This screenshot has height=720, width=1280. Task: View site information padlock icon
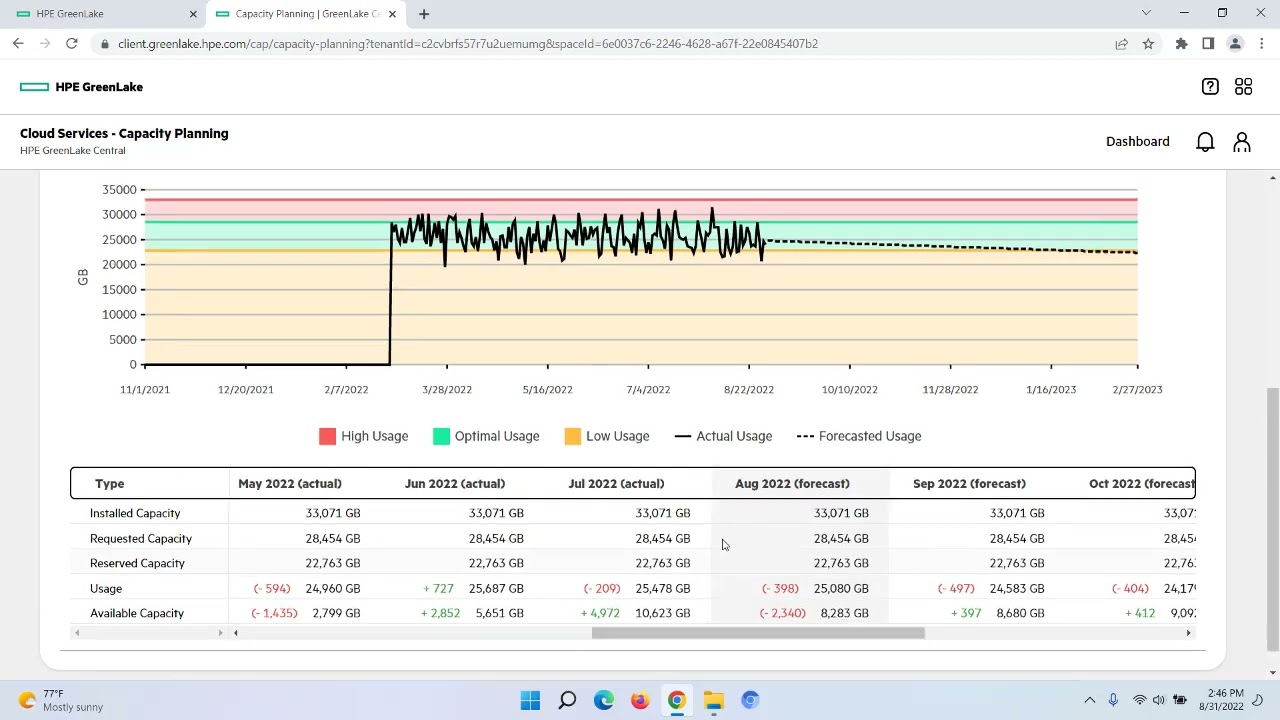(104, 44)
